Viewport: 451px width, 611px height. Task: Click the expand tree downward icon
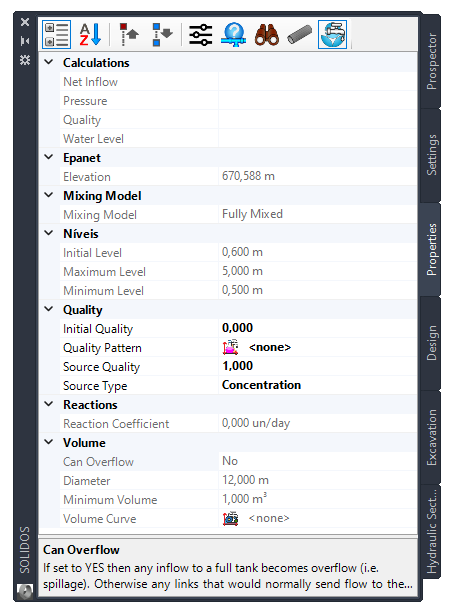pos(162,35)
